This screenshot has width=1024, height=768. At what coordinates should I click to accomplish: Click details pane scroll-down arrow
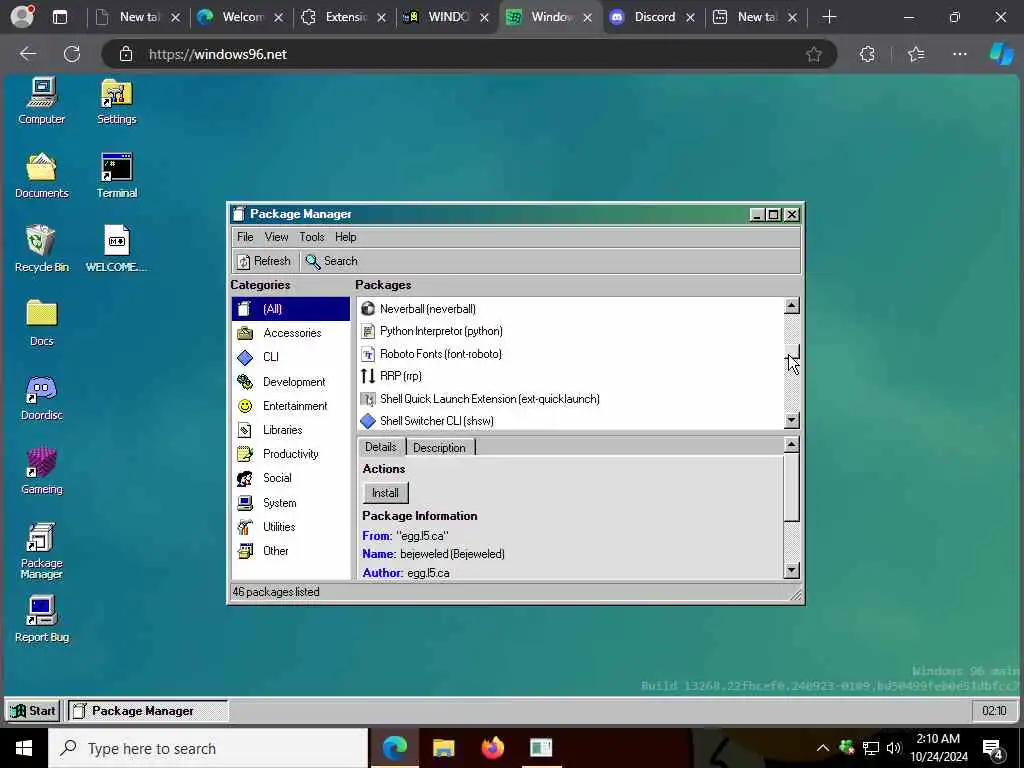[791, 571]
